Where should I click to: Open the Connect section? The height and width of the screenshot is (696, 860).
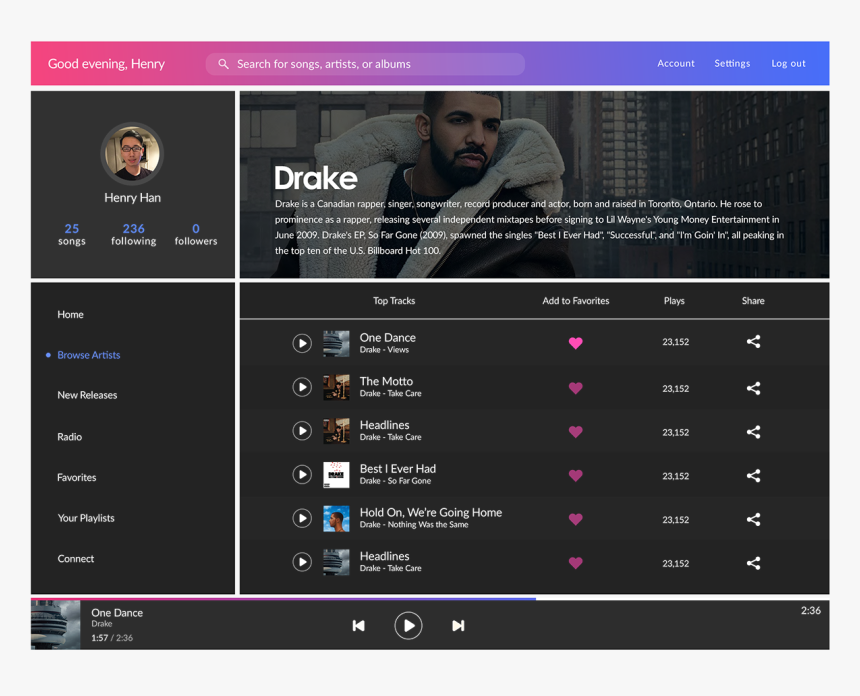click(x=76, y=558)
